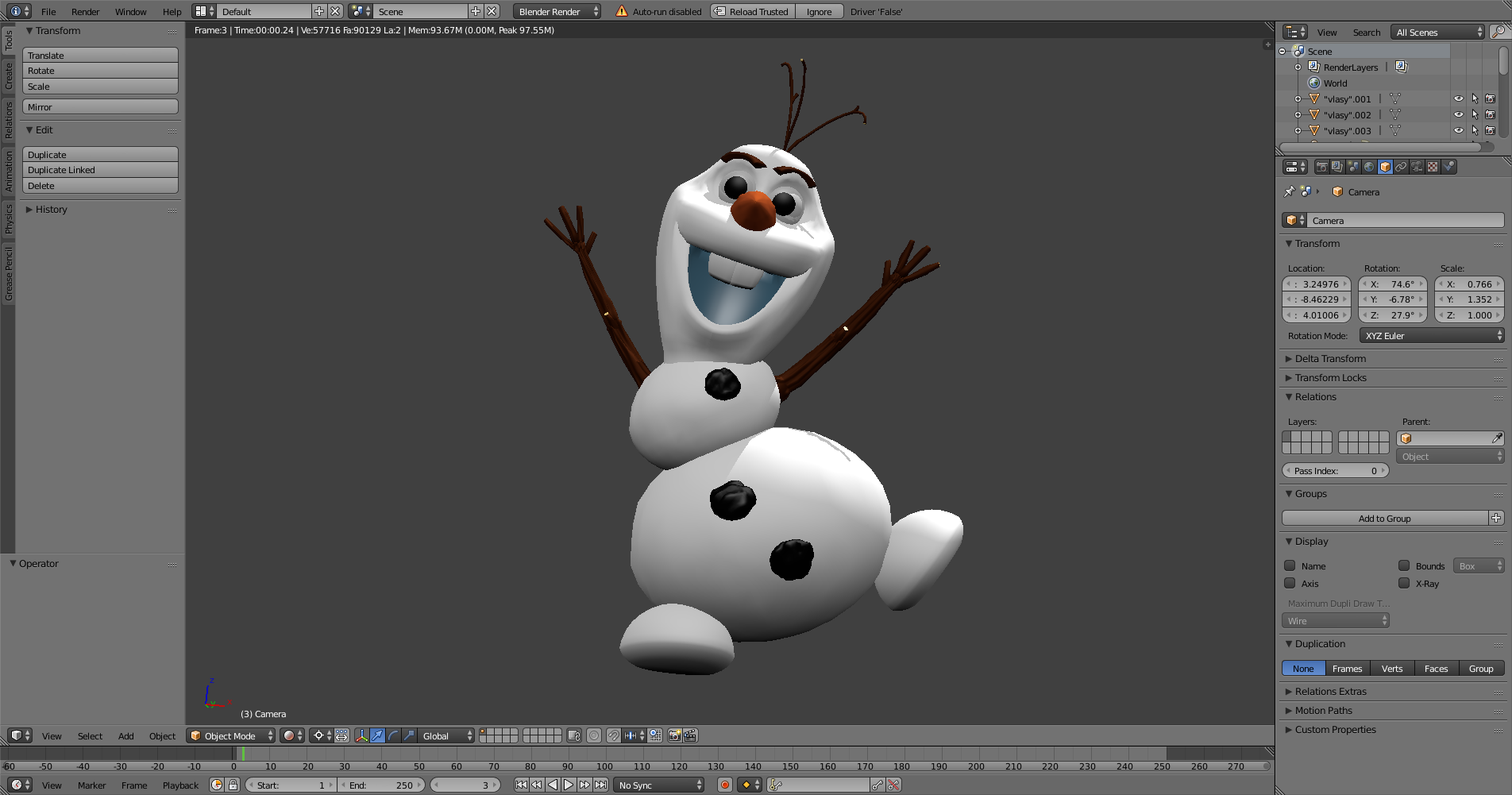This screenshot has width=1512, height=795.
Task: Click the Constraints chain-link properties icon
Action: click(1401, 167)
